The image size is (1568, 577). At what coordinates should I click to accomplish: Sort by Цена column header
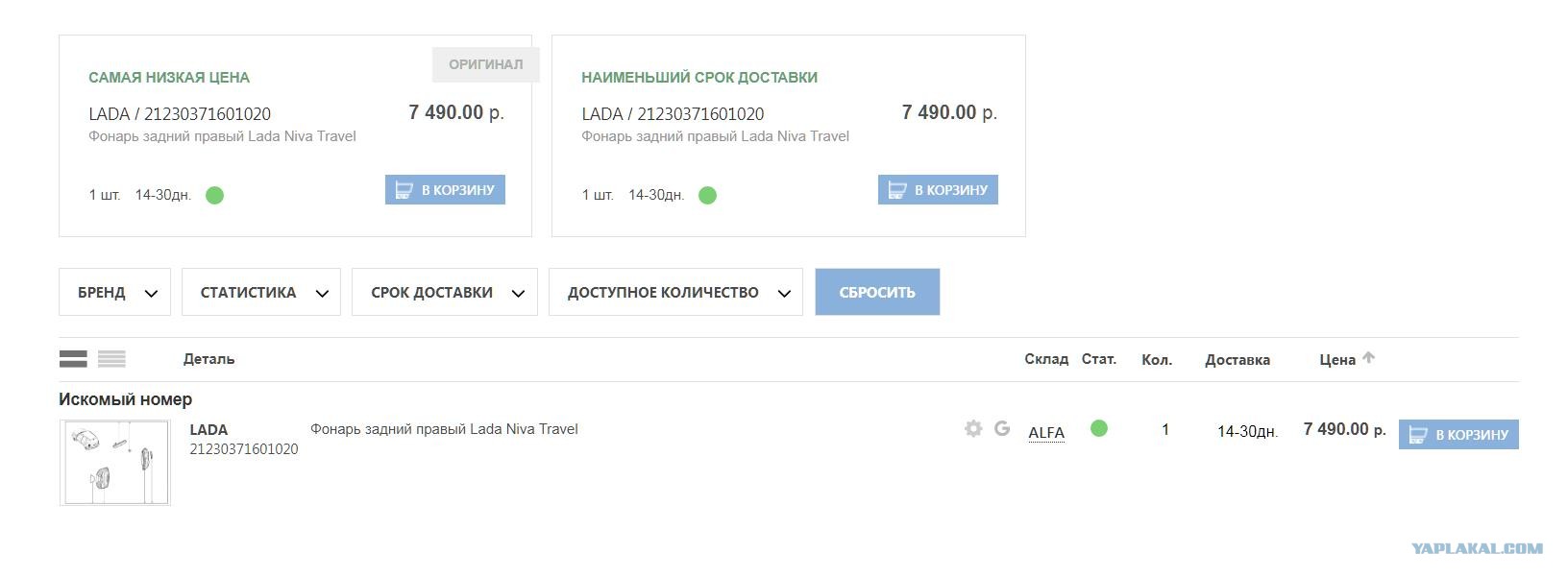tap(1337, 359)
